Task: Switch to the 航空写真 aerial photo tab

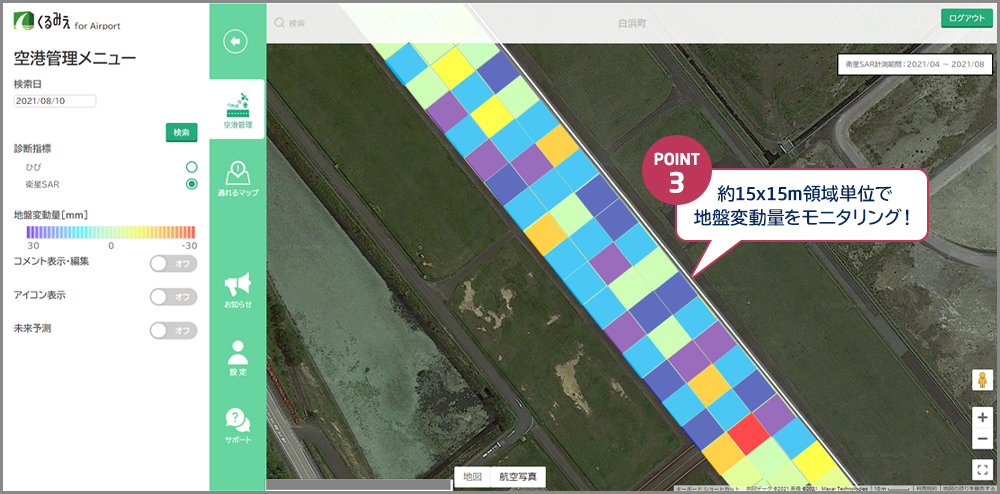Action: pos(518,477)
